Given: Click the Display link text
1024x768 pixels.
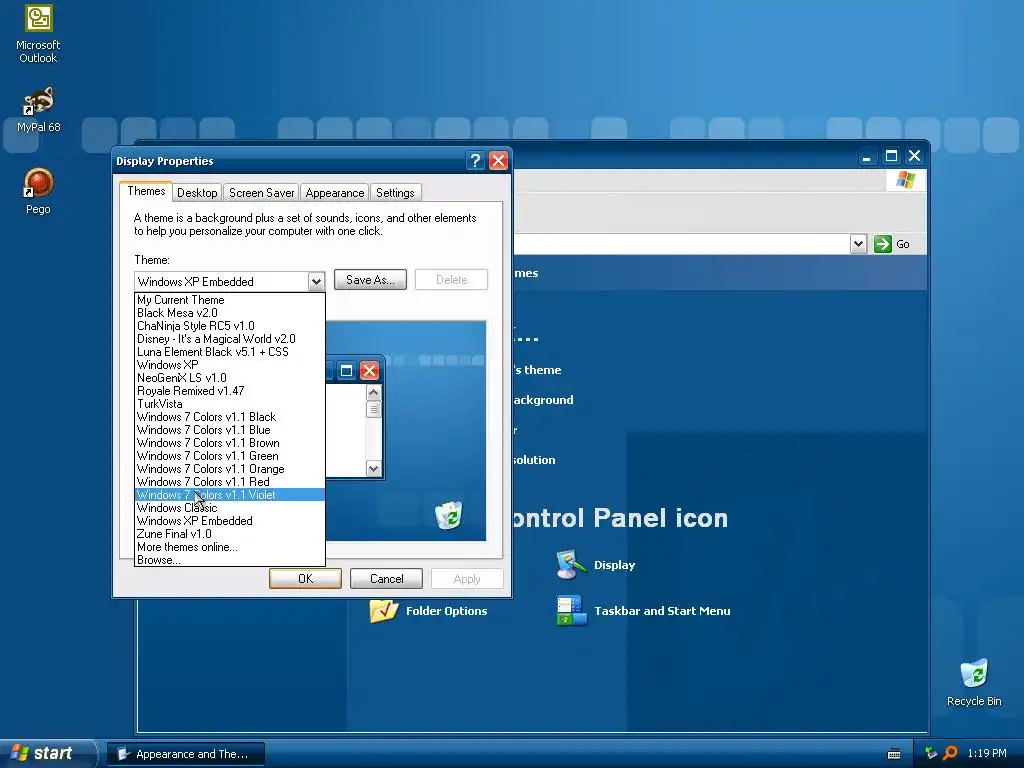Looking at the screenshot, I should (x=615, y=565).
